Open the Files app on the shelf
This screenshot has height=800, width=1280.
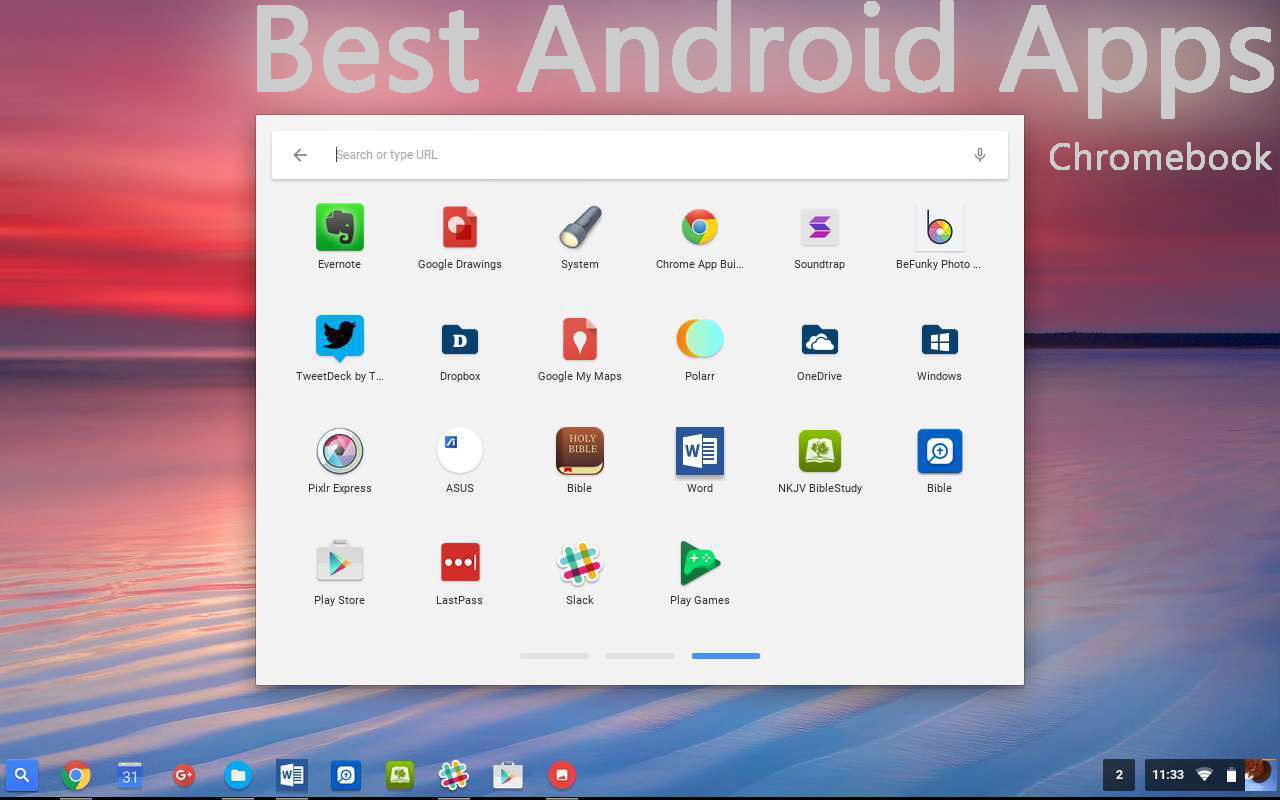point(238,775)
